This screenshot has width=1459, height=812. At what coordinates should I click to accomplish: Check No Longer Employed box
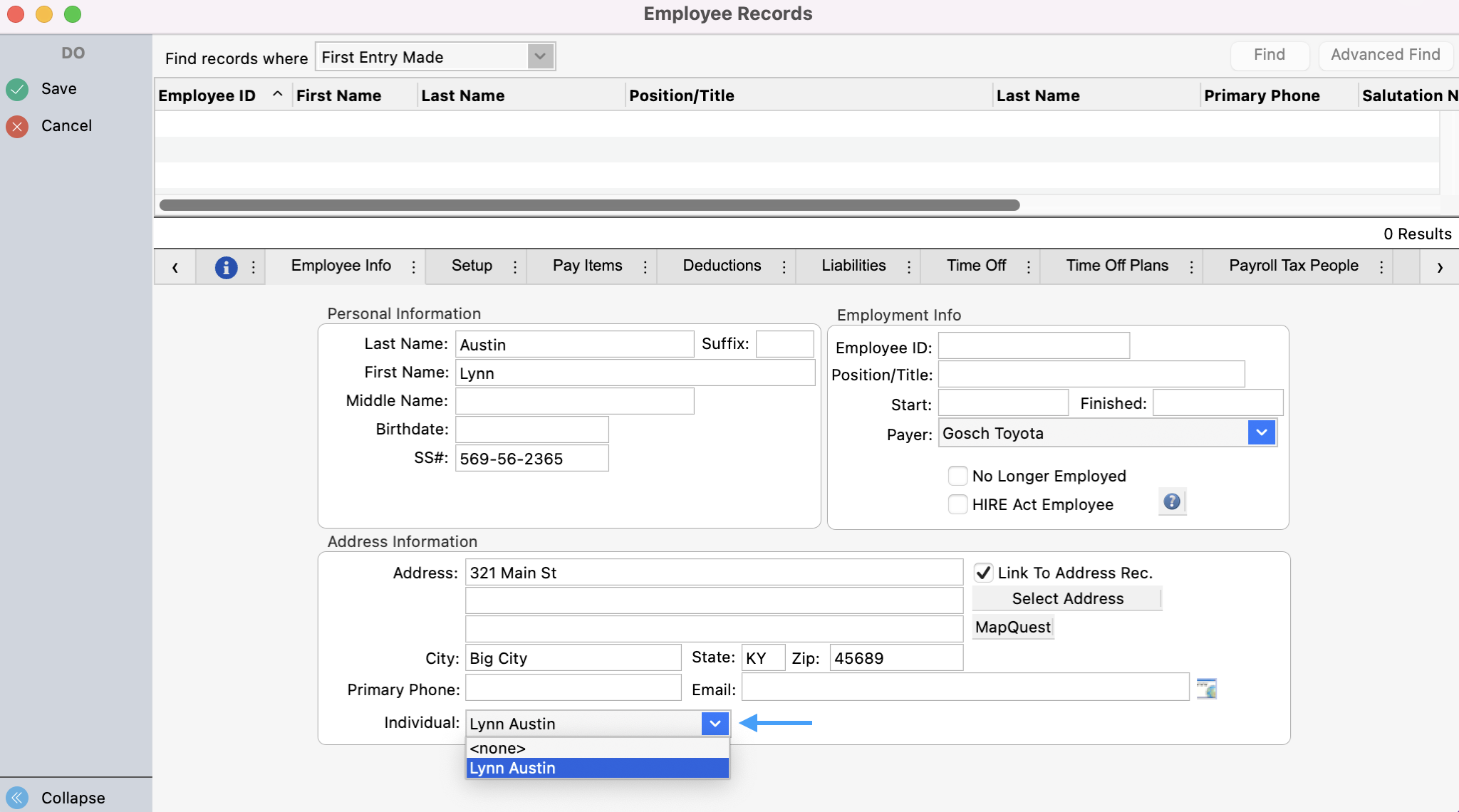[958, 476]
